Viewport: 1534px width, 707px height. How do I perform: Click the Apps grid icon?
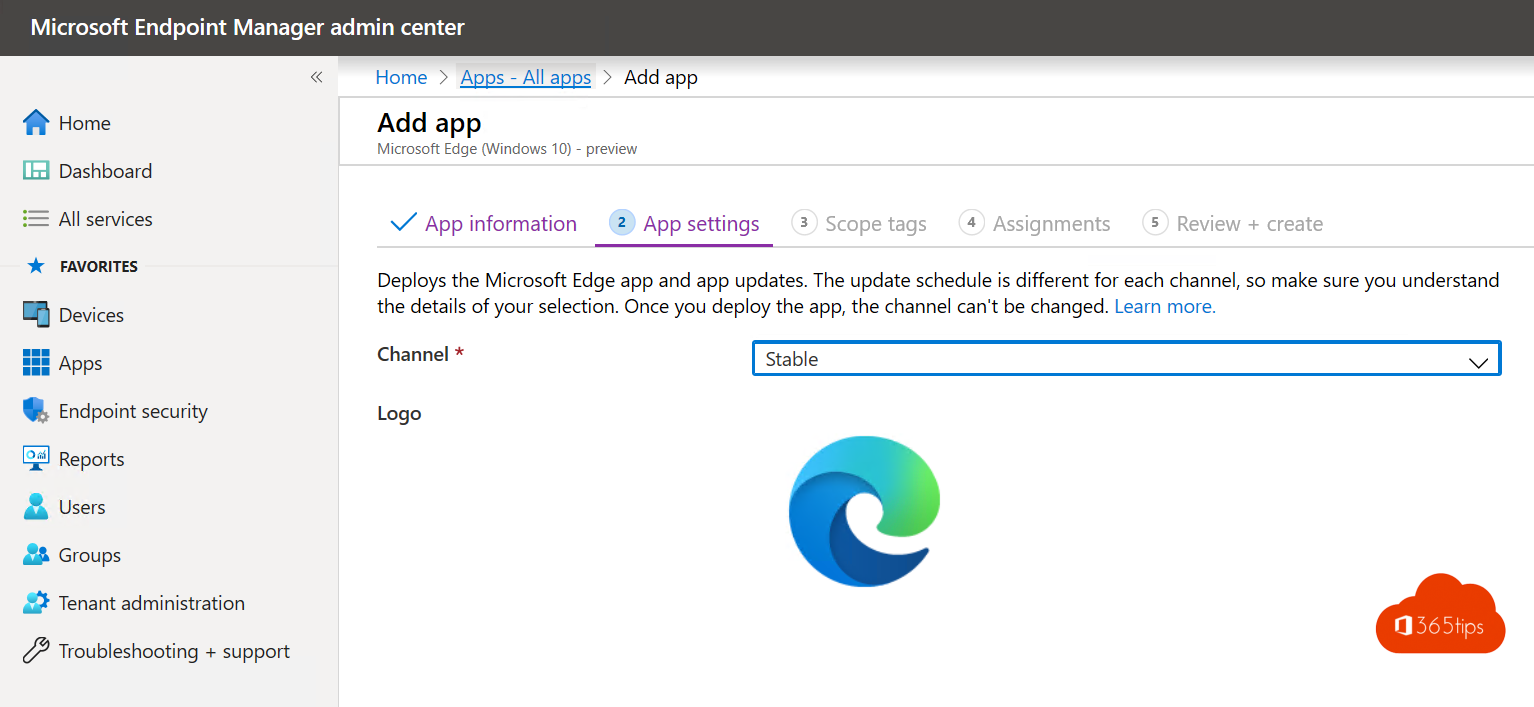coord(36,363)
